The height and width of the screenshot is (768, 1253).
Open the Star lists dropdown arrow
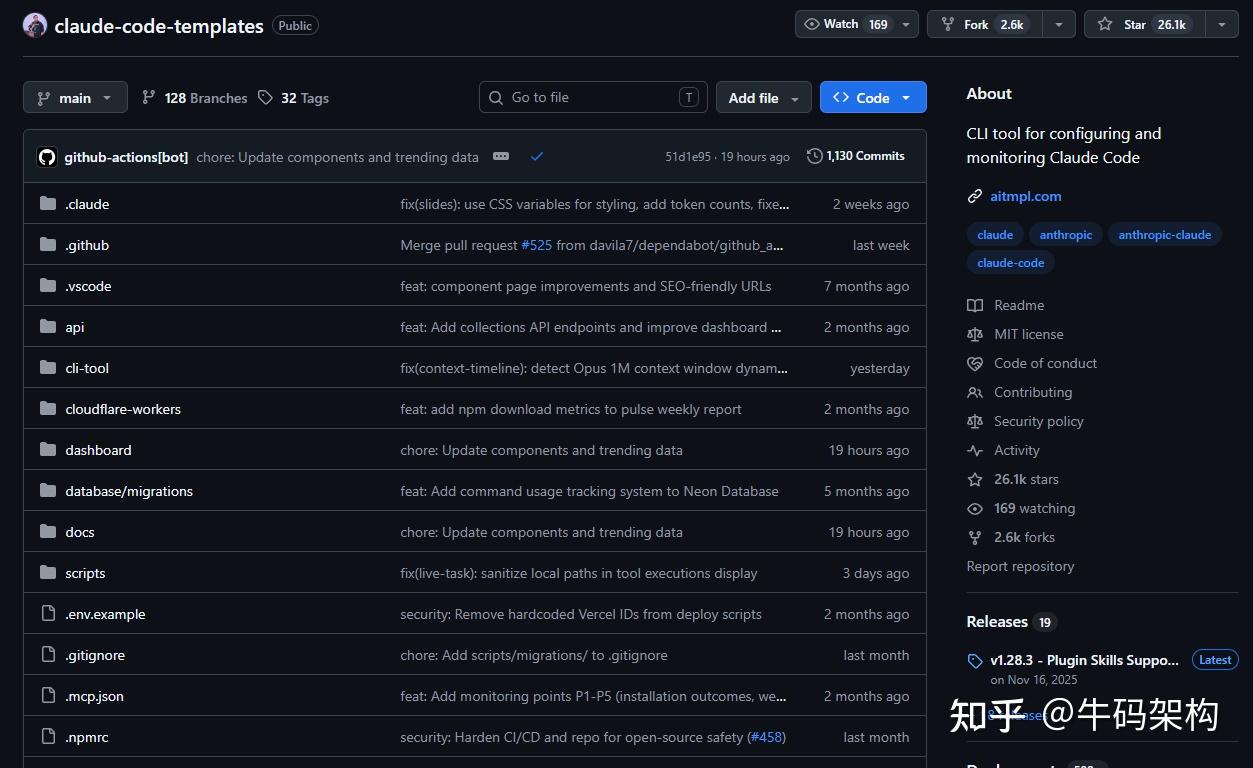click(x=1222, y=25)
